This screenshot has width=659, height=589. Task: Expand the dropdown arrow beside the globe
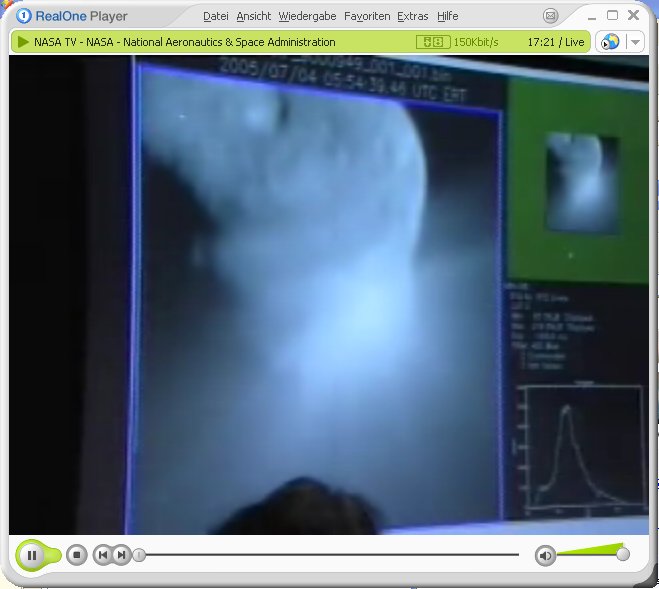tap(635, 42)
